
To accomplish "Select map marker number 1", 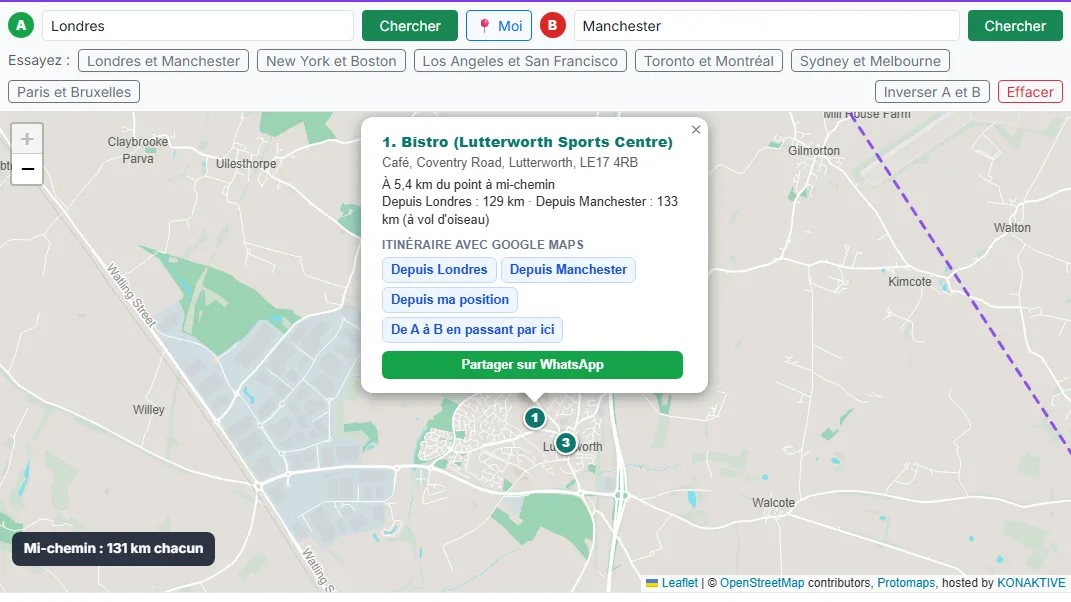I will [535, 418].
